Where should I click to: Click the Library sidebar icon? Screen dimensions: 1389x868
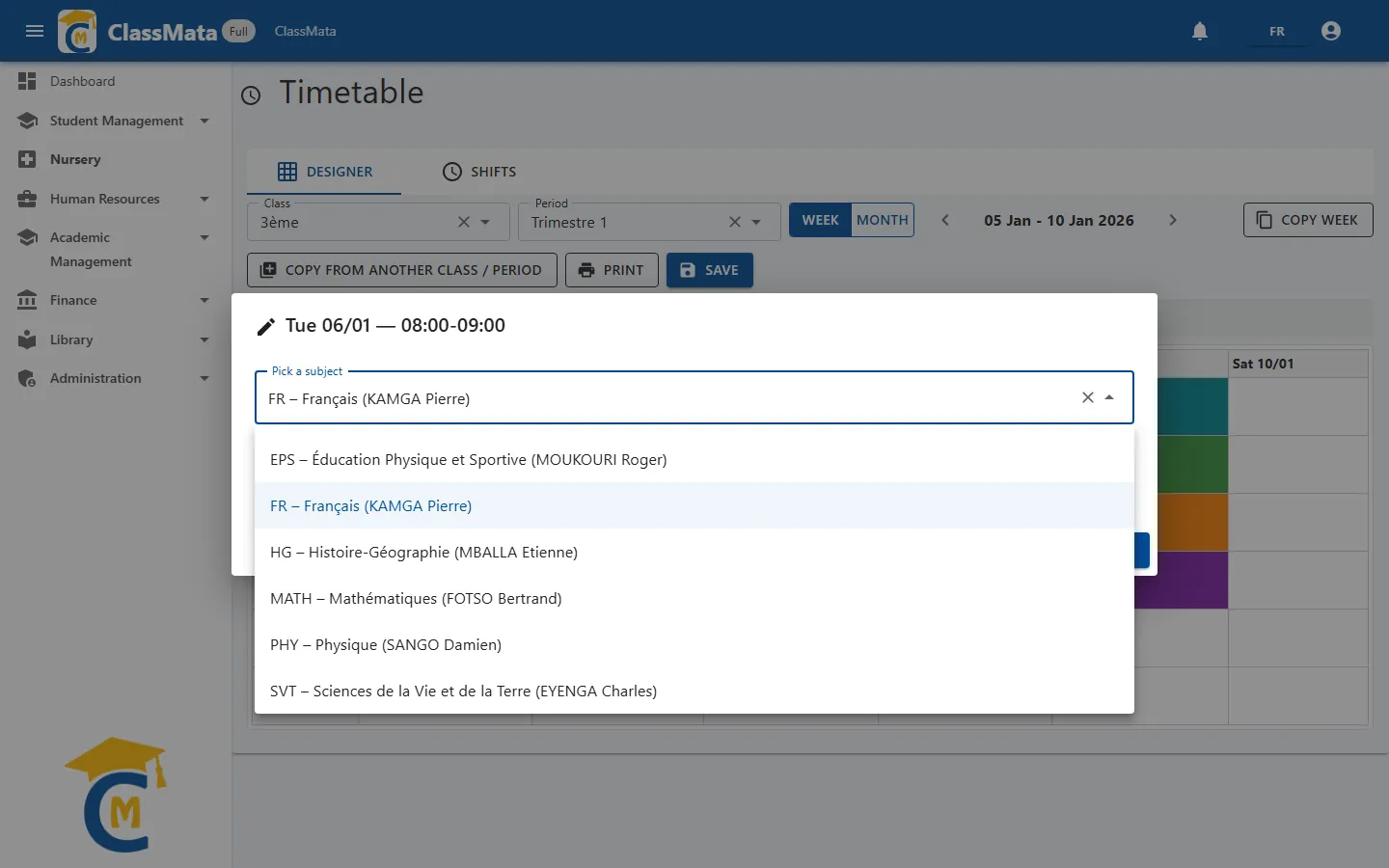pos(27,339)
